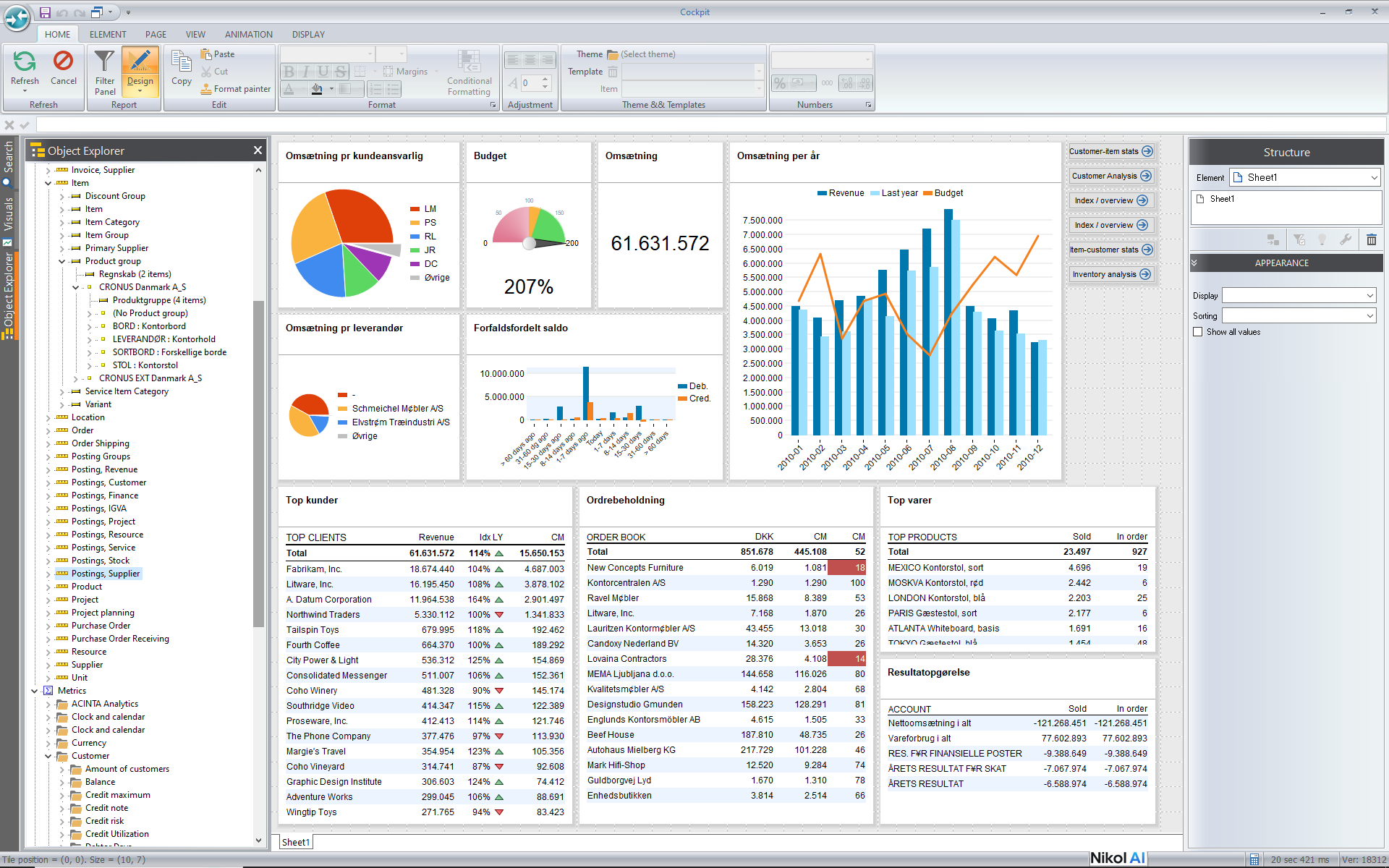Click the wrench settings icon in Structure panel
The width and height of the screenshot is (1389, 868).
click(1346, 239)
